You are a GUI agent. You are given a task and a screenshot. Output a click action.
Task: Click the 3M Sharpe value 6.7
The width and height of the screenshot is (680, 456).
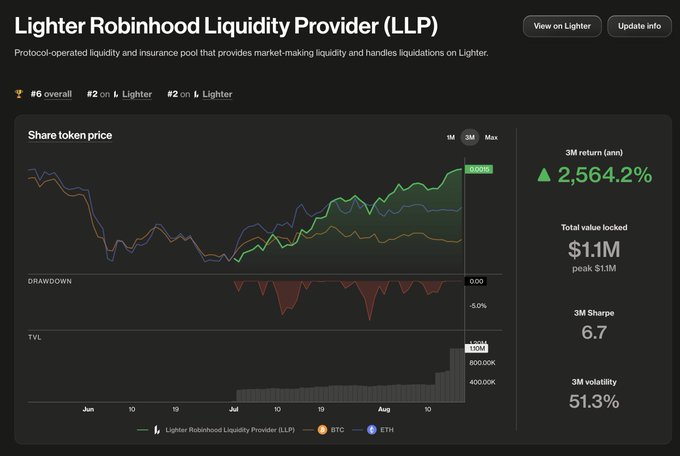pyautogui.click(x=594, y=332)
